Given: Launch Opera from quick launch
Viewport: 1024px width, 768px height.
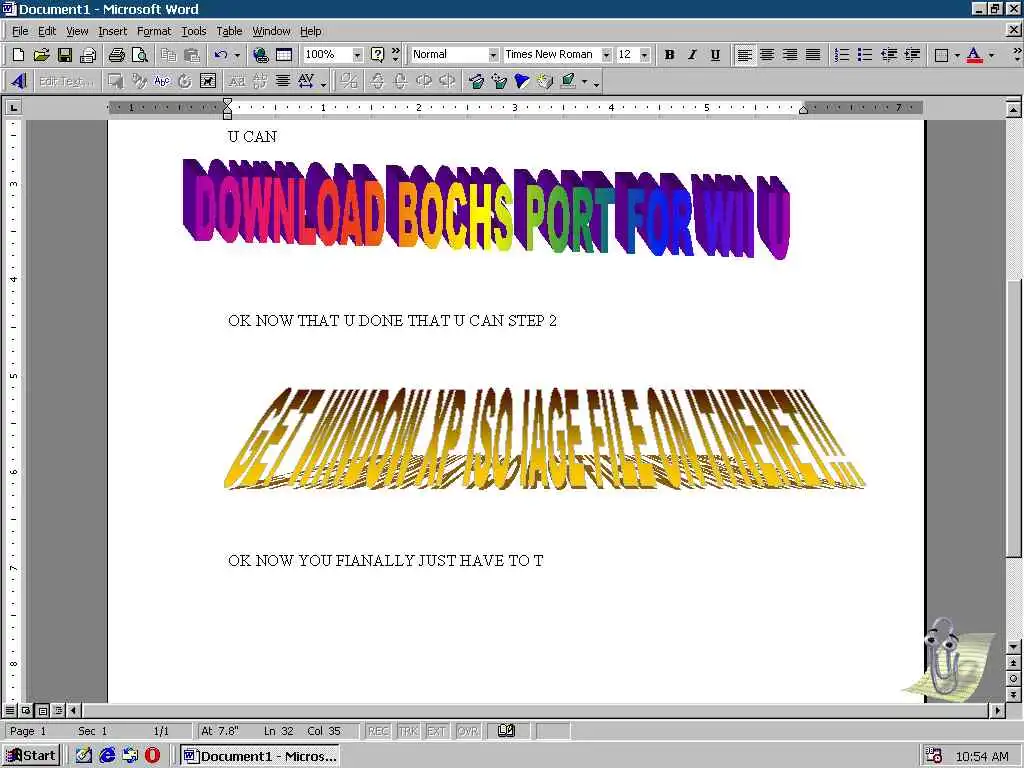Looking at the screenshot, I should (153, 756).
